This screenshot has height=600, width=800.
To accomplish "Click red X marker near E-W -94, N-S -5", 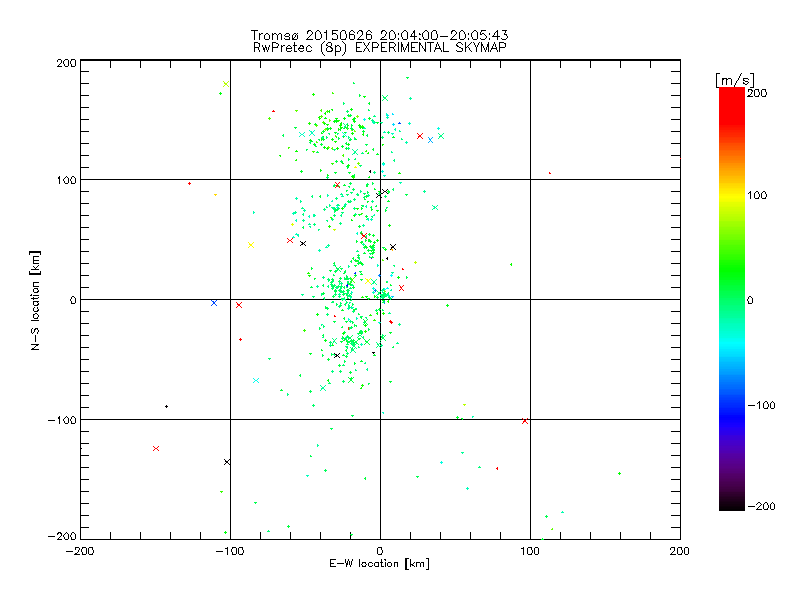I will [x=239, y=305].
